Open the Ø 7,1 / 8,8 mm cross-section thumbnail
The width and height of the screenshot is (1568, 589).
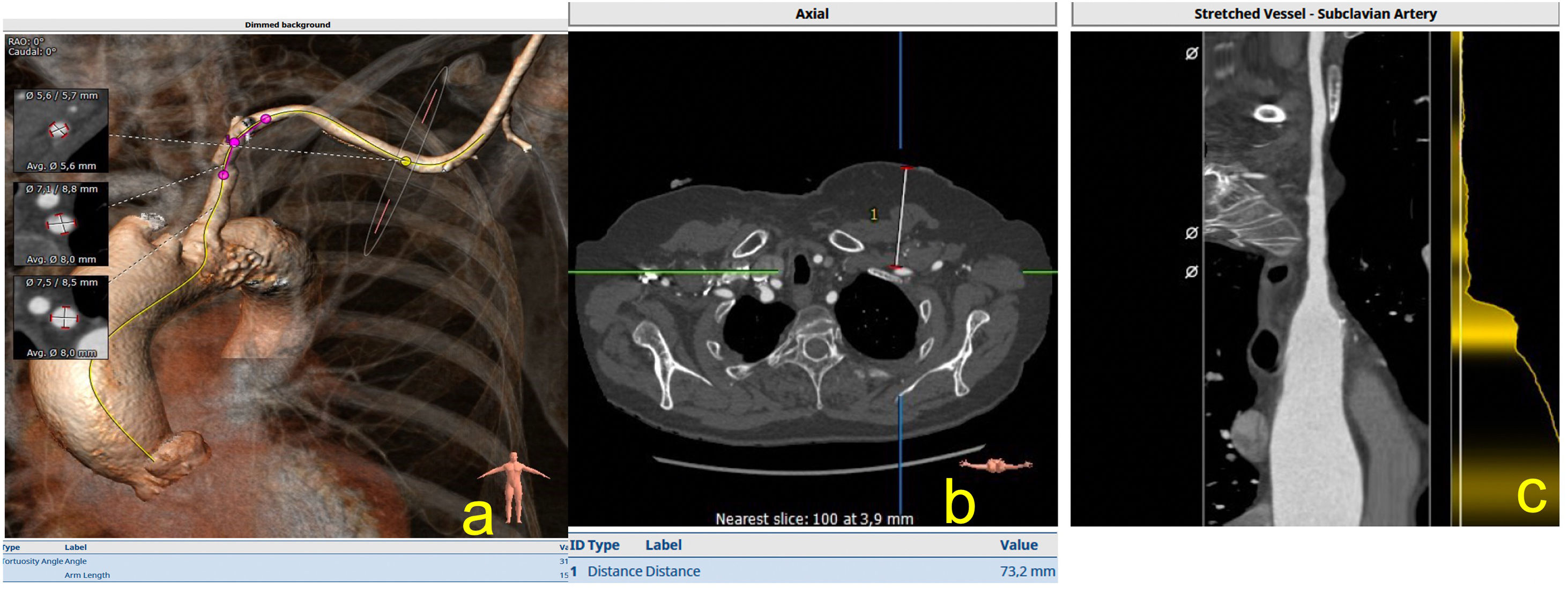(x=60, y=224)
